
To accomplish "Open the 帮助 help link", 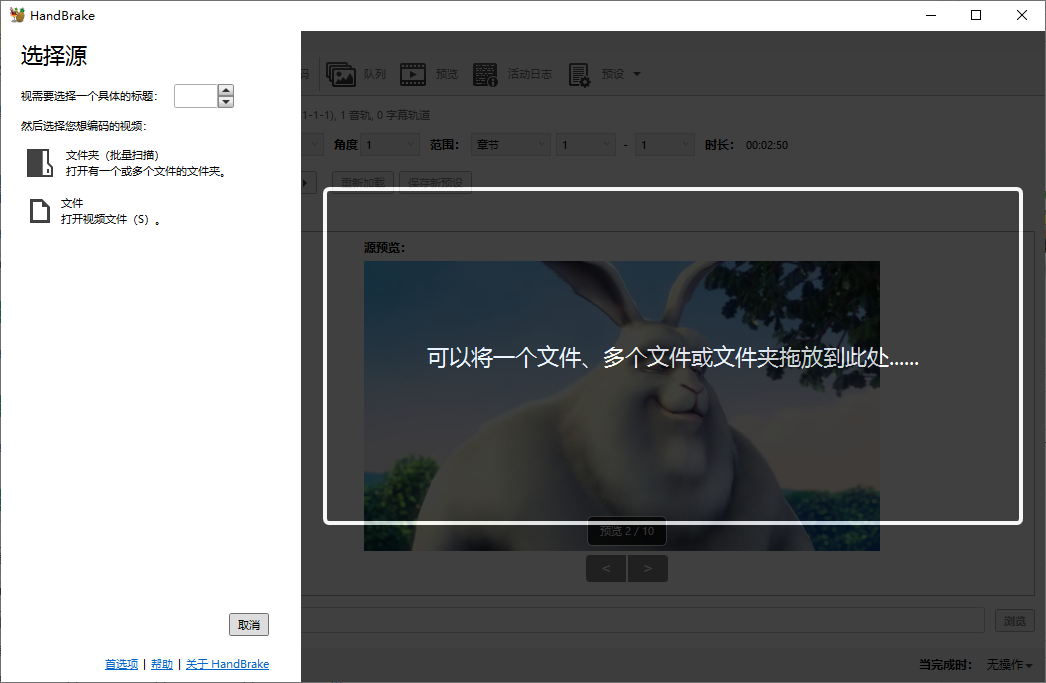I will coord(162,664).
